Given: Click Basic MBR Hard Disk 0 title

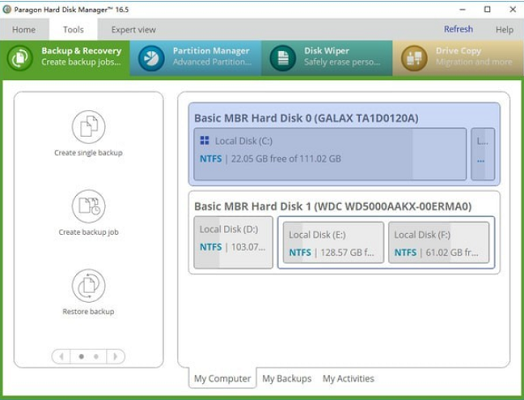Looking at the screenshot, I should point(306,118).
